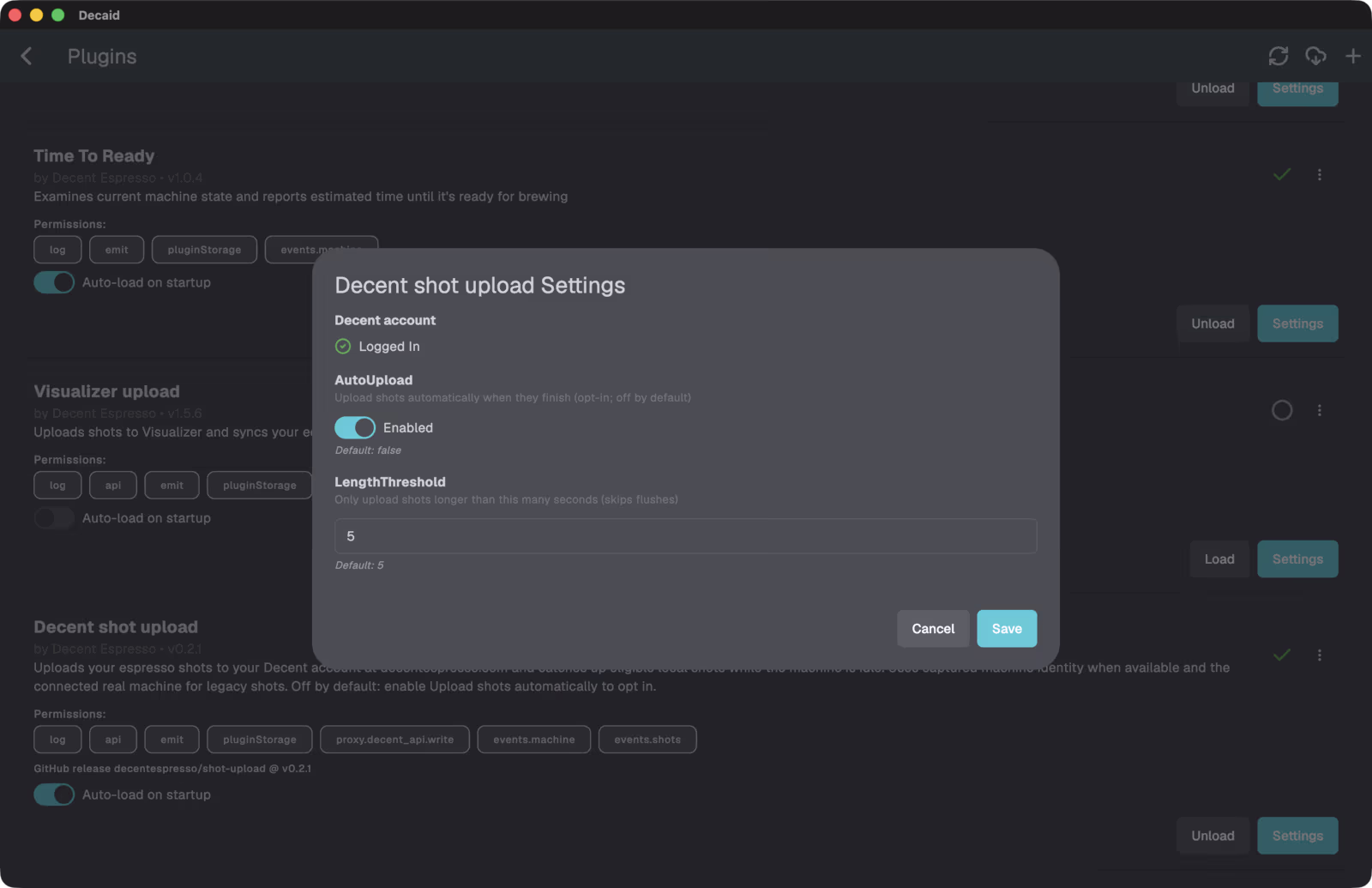Open more options for Decent shot upload
This screenshot has height=888, width=1372.
(x=1320, y=655)
